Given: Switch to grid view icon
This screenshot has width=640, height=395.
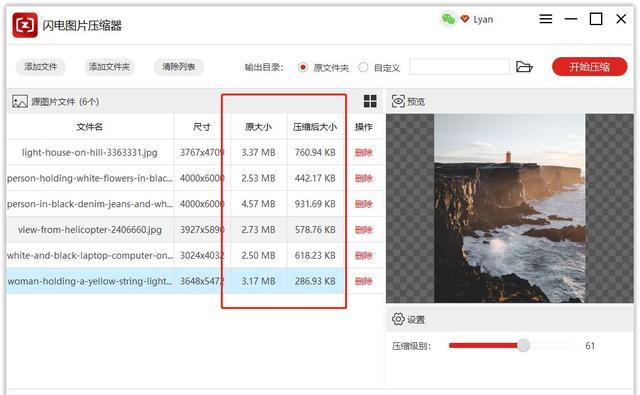Looking at the screenshot, I should (370, 101).
